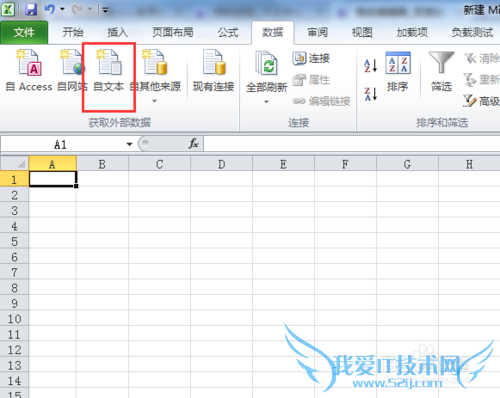The image size is (500, 398).
Task: Select column D header
Action: [x=222, y=164]
